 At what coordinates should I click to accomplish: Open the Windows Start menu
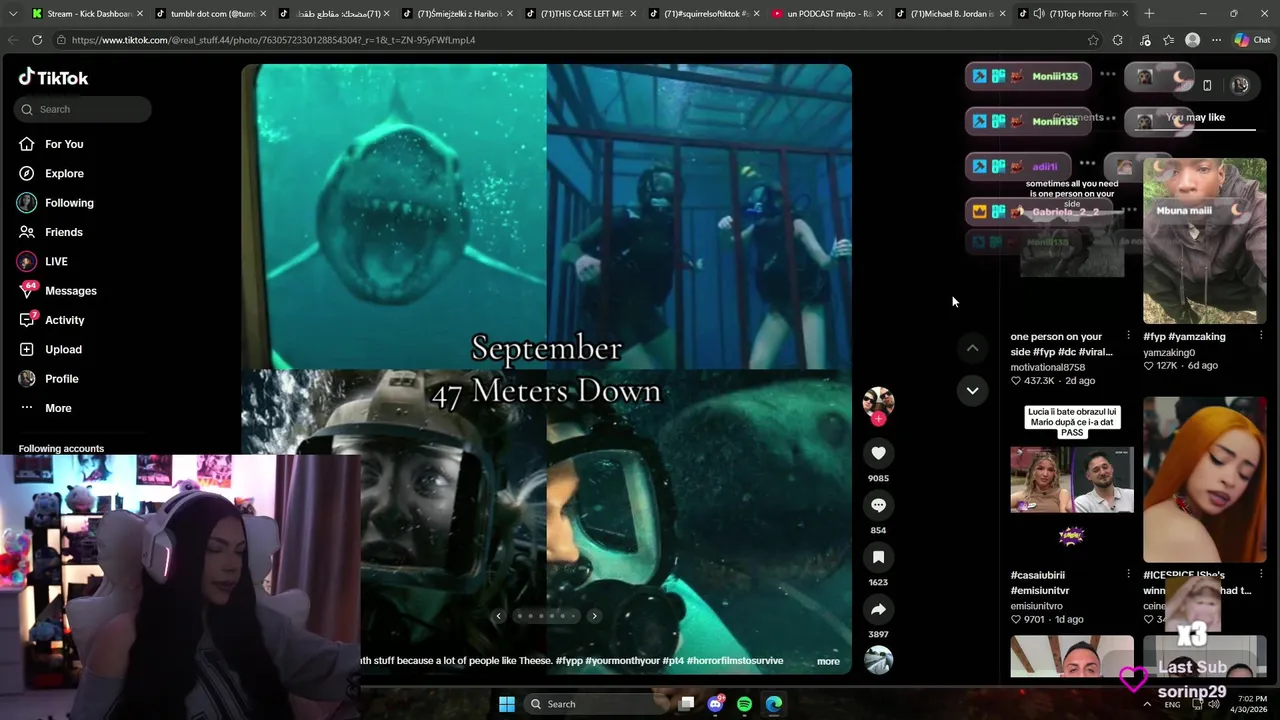pos(507,704)
